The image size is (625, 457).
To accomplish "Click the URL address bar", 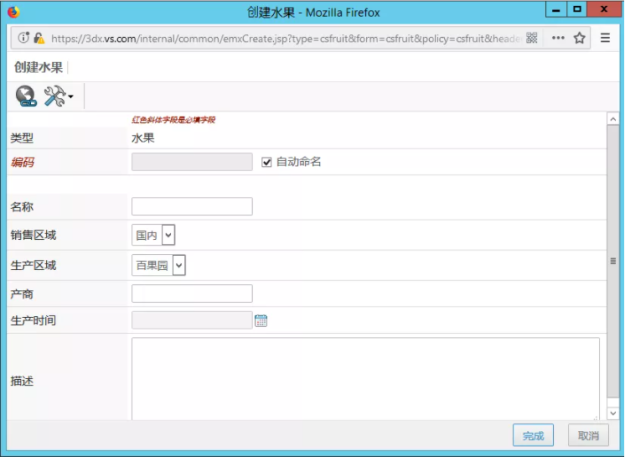I will click(280, 38).
